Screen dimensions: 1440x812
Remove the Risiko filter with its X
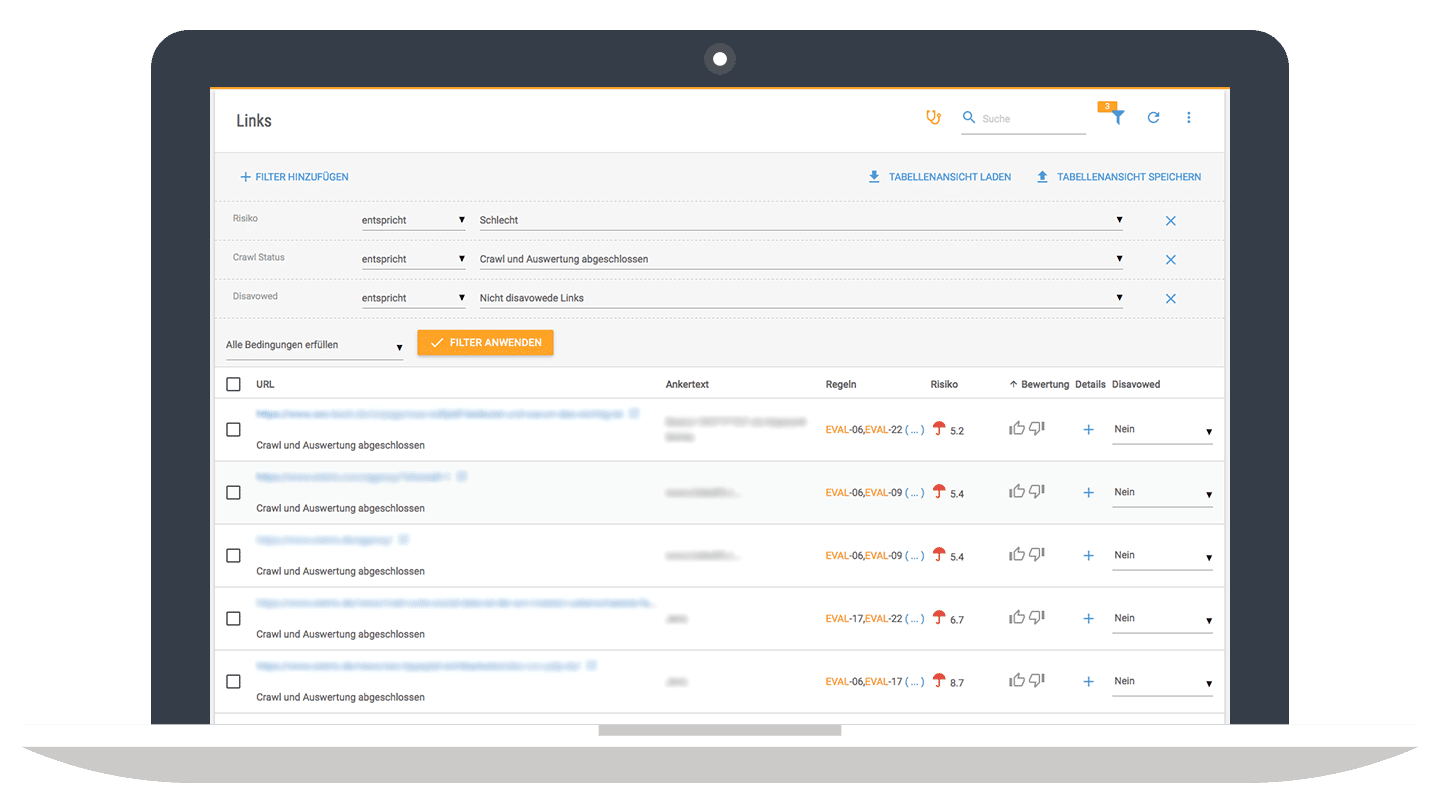(1171, 221)
